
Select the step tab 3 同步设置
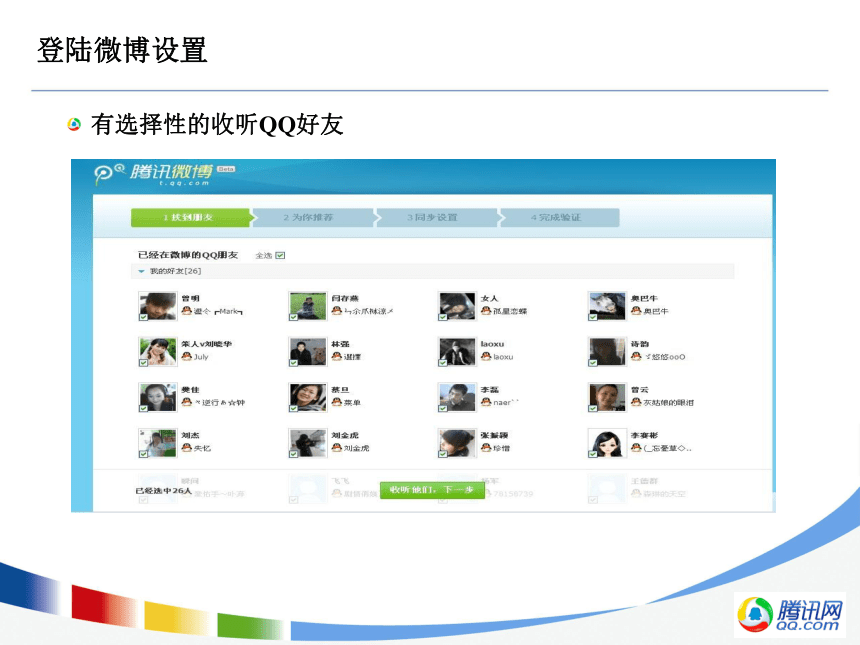pyautogui.click(x=437, y=217)
